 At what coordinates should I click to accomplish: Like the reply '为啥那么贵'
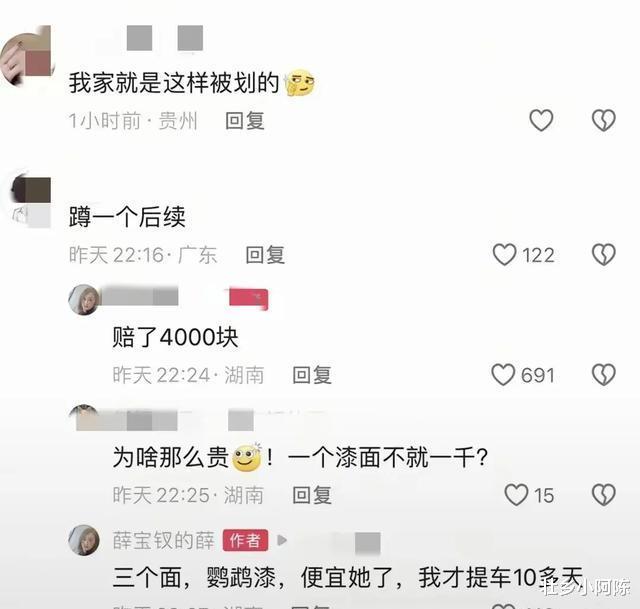click(516, 495)
